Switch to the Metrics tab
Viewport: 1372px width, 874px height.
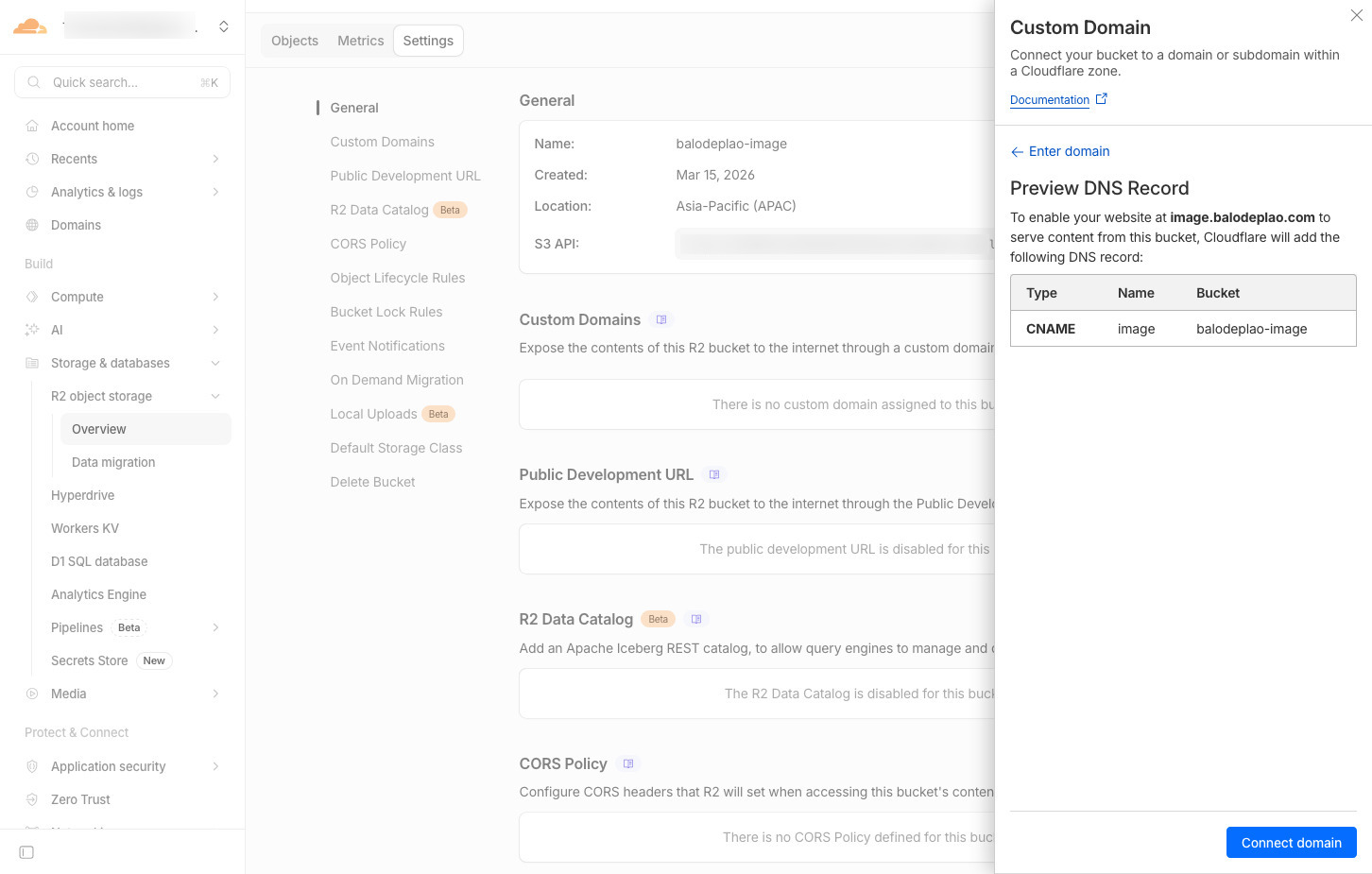(360, 41)
